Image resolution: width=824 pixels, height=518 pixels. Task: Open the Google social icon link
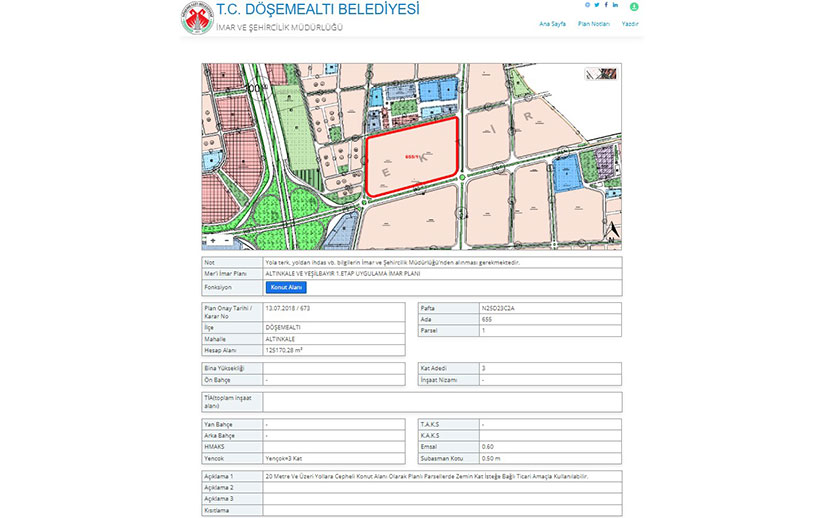[587, 5]
